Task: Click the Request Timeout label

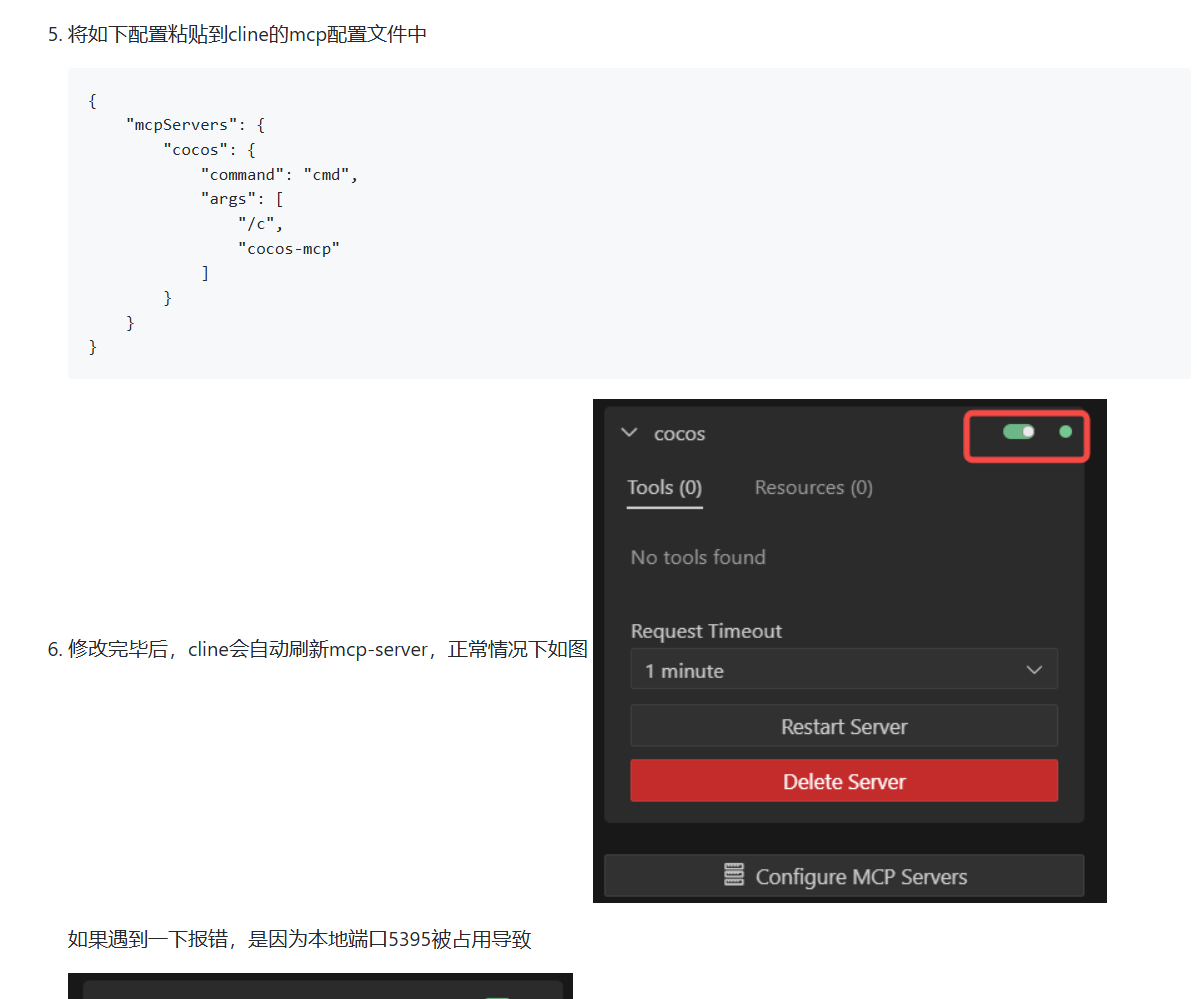Action: pos(706,631)
